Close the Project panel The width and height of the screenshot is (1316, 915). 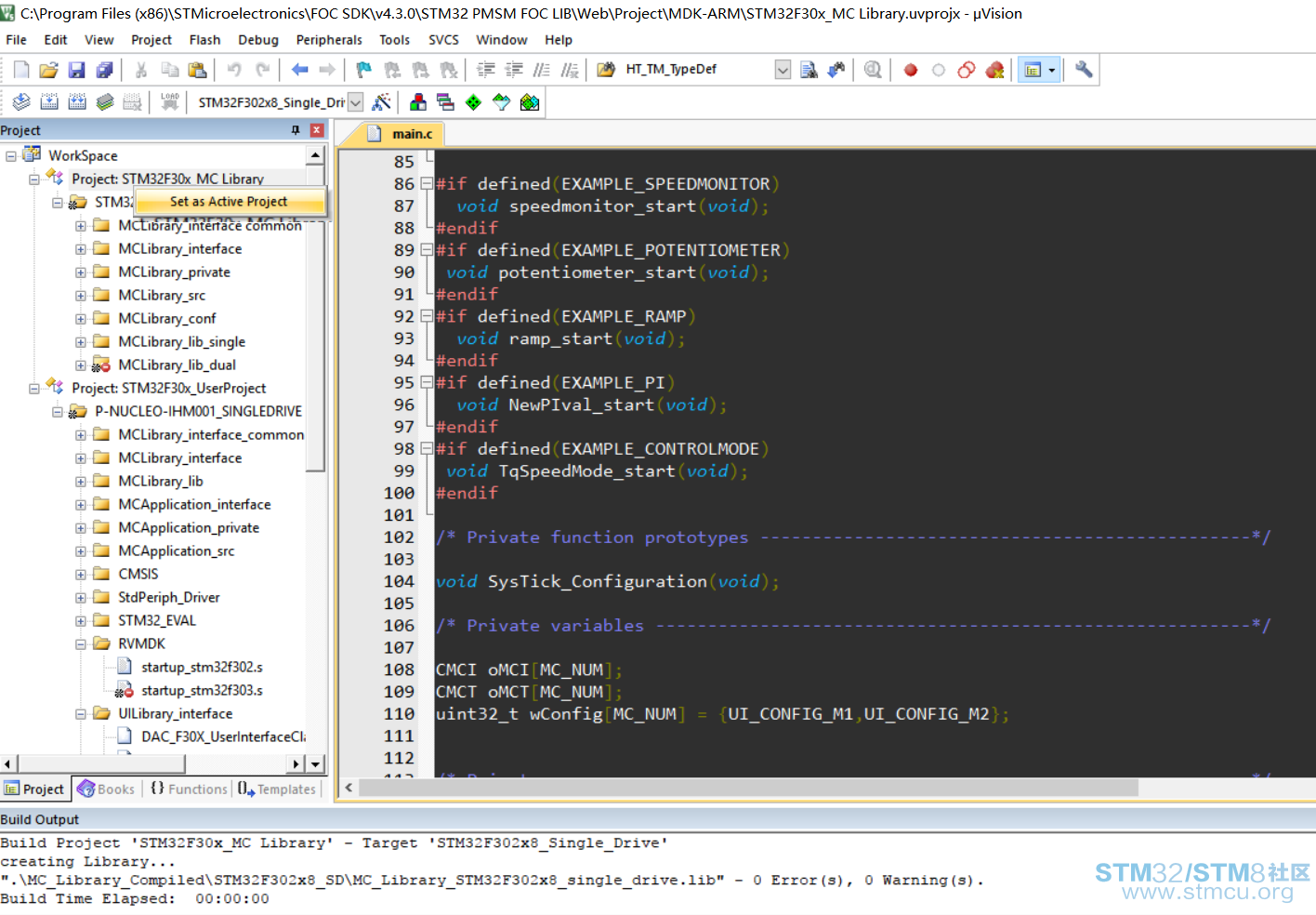317,130
